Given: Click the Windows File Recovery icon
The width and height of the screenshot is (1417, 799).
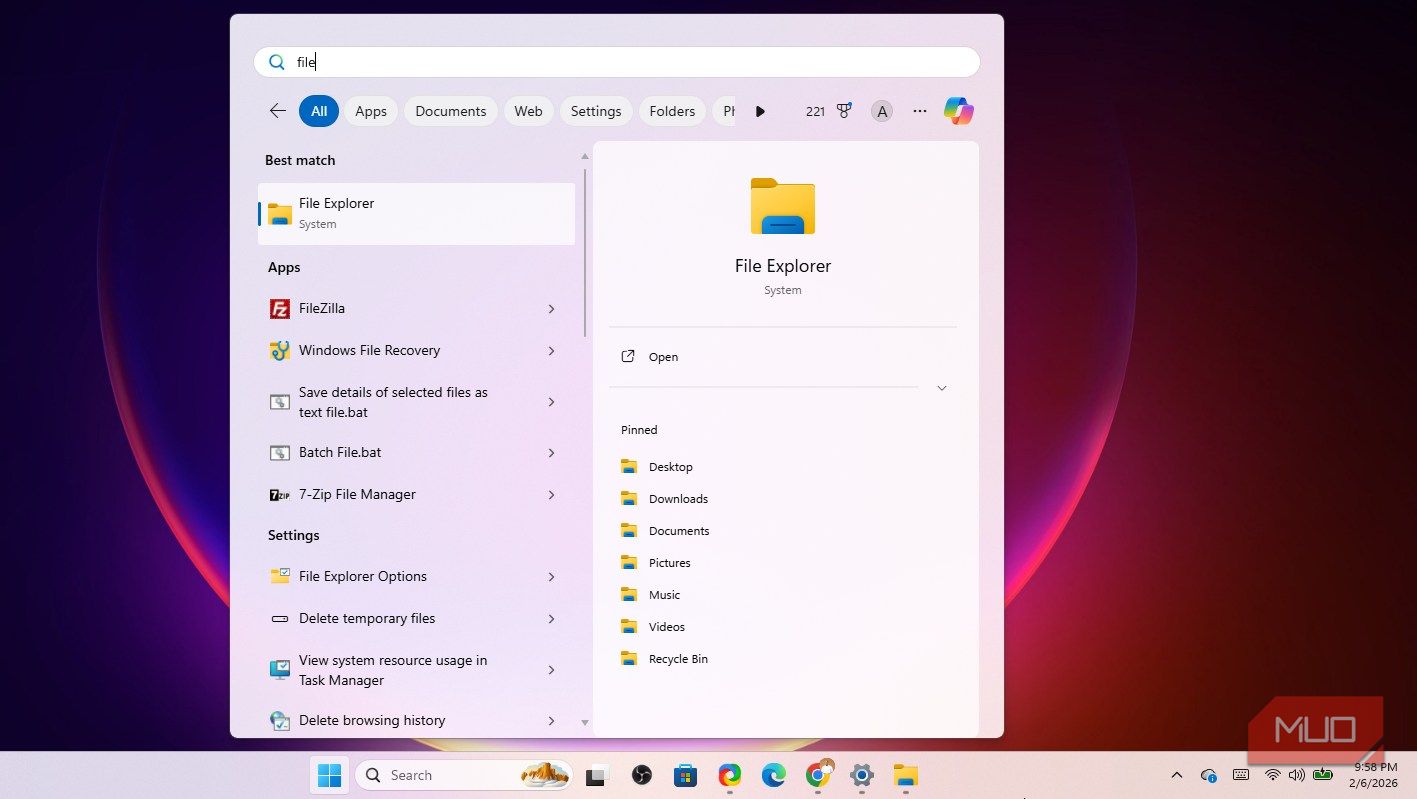Looking at the screenshot, I should [x=280, y=351].
